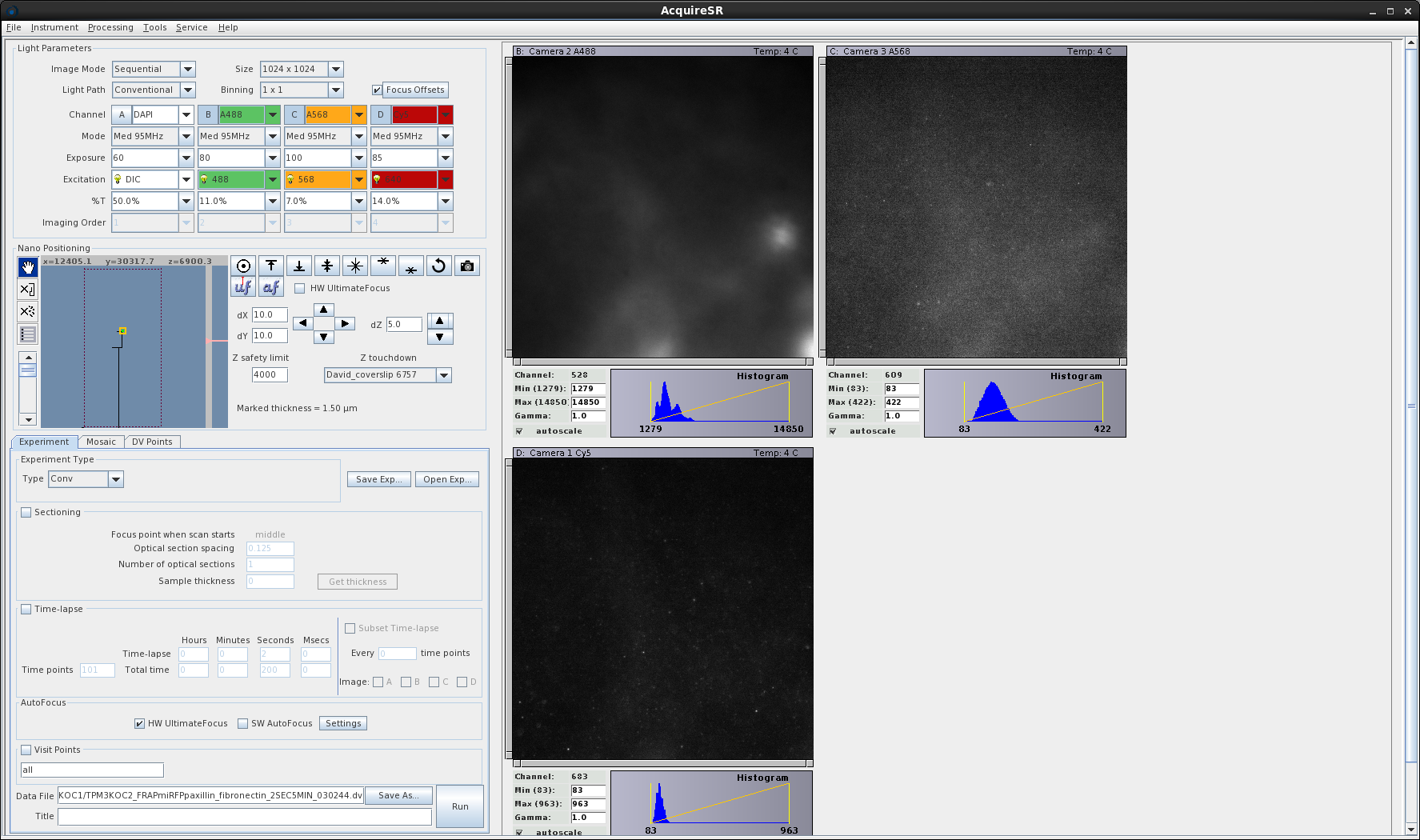Expand the Z touchdown David_coverslip dropdown
Image resolution: width=1420 pixels, height=840 pixels.
click(x=444, y=375)
